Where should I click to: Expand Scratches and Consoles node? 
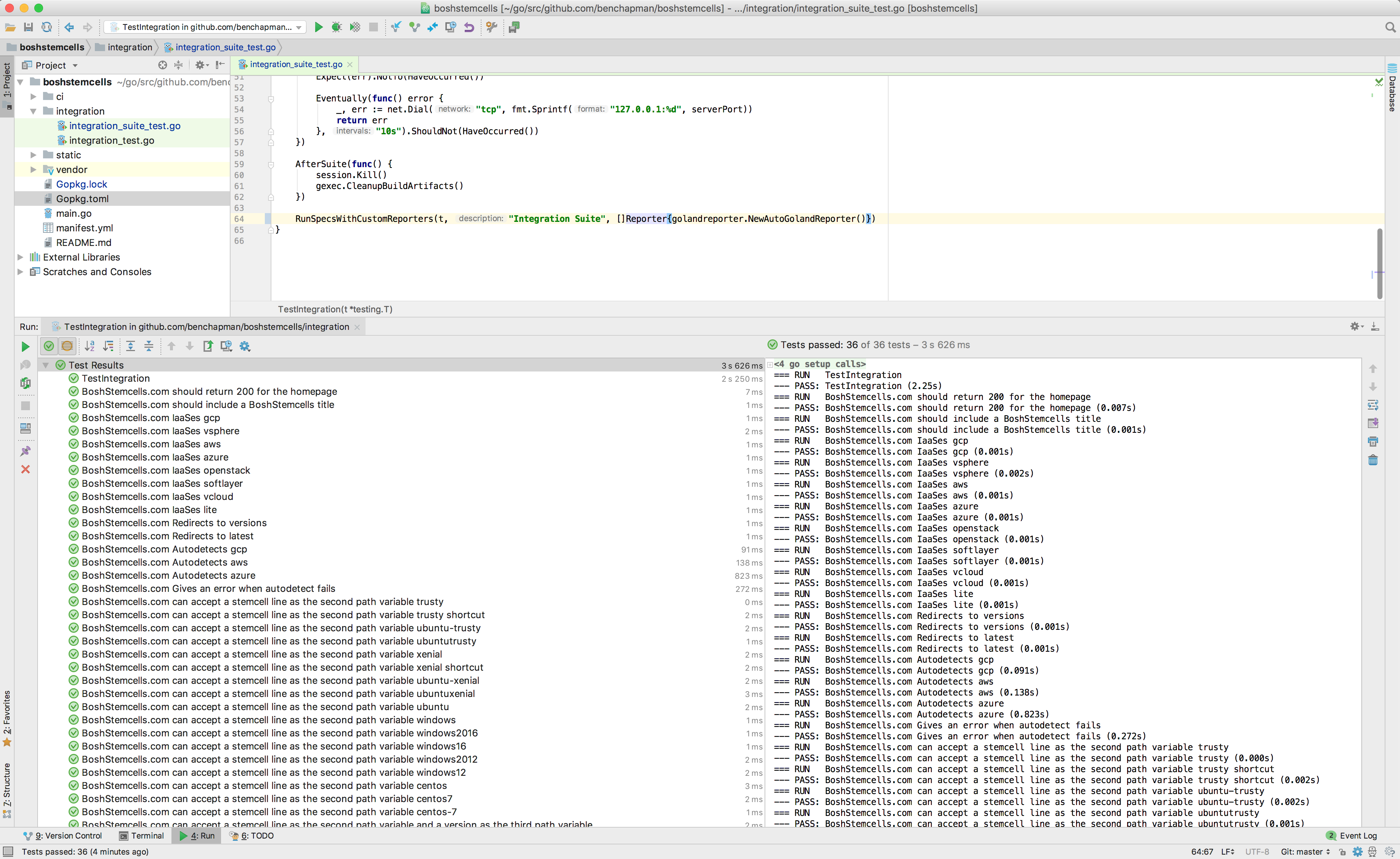pos(20,272)
